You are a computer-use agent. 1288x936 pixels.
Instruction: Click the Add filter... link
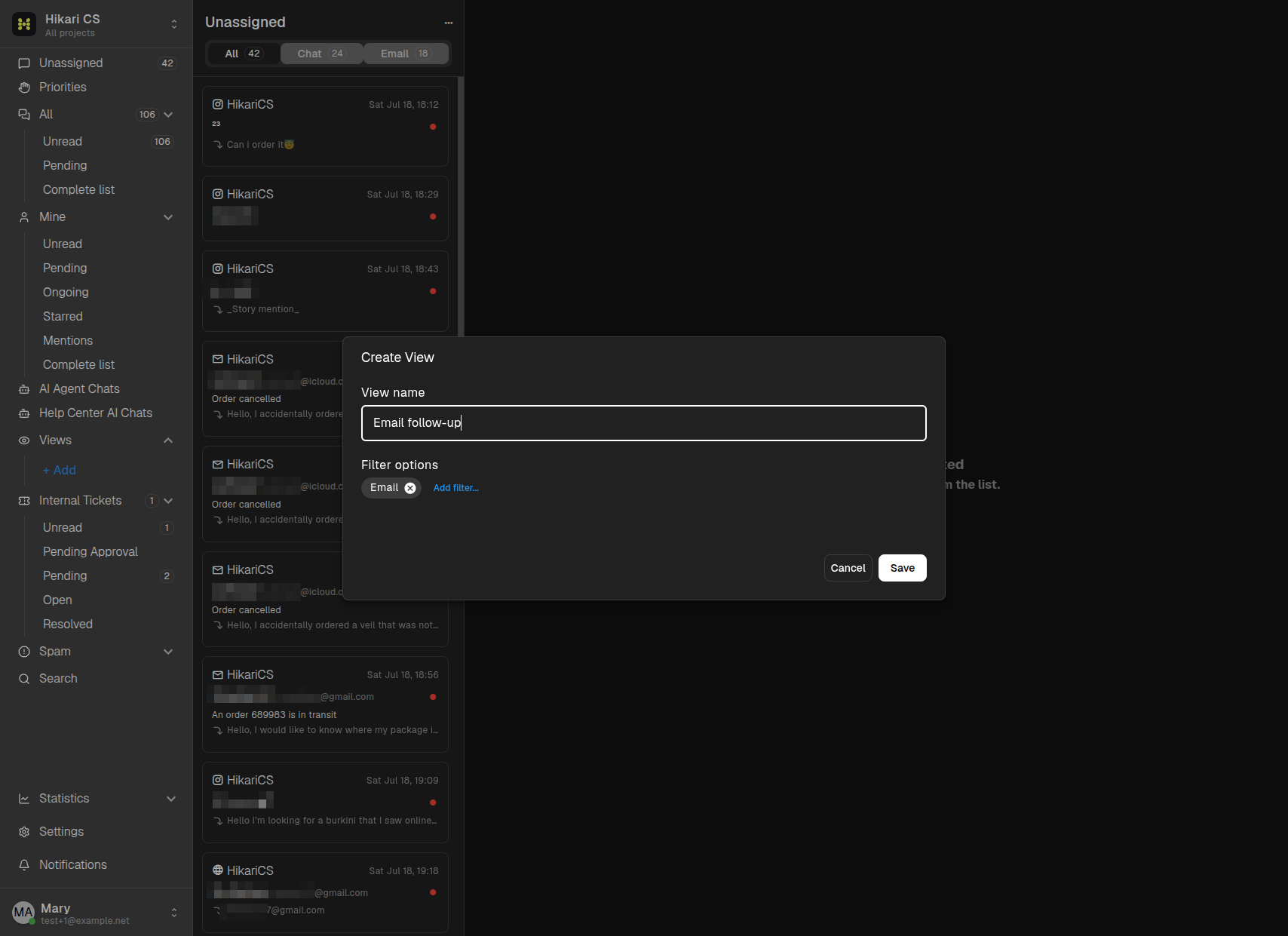pos(456,488)
